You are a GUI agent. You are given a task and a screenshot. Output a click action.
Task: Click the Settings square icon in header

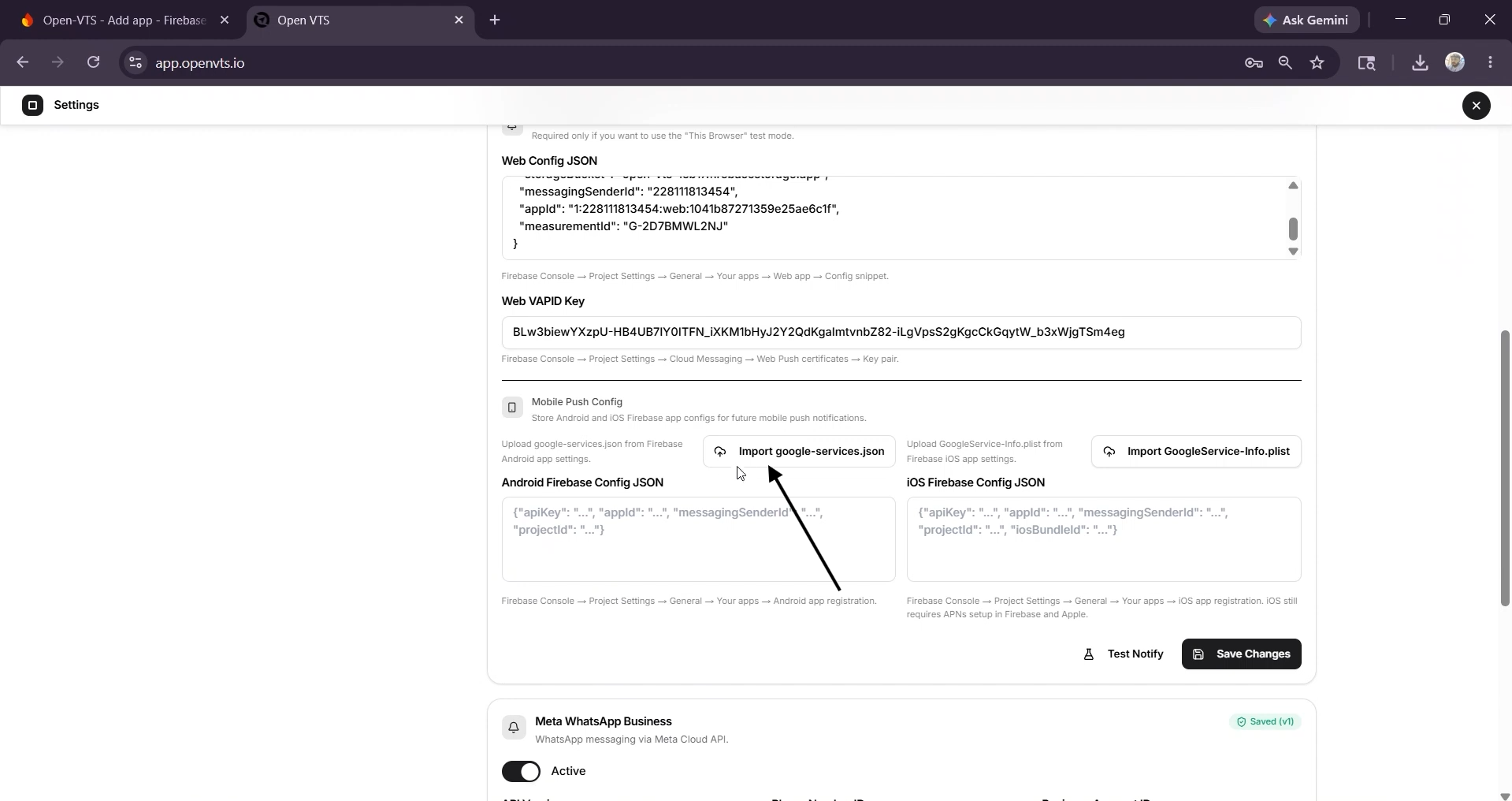tap(32, 105)
